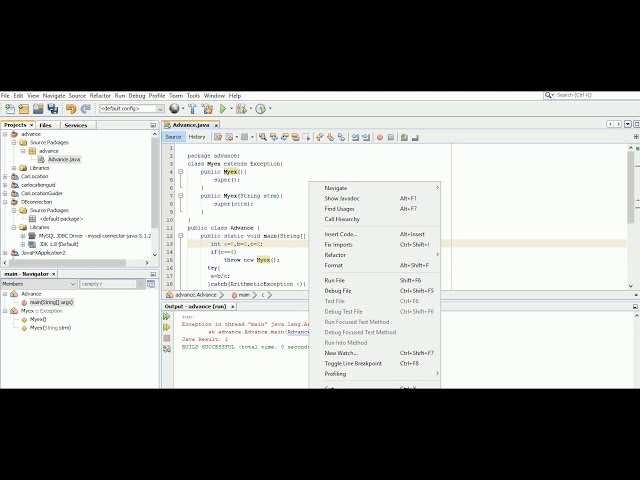Choose Toggle Line Breakpoint in context menu
640x480 pixels.
pyautogui.click(x=374, y=363)
